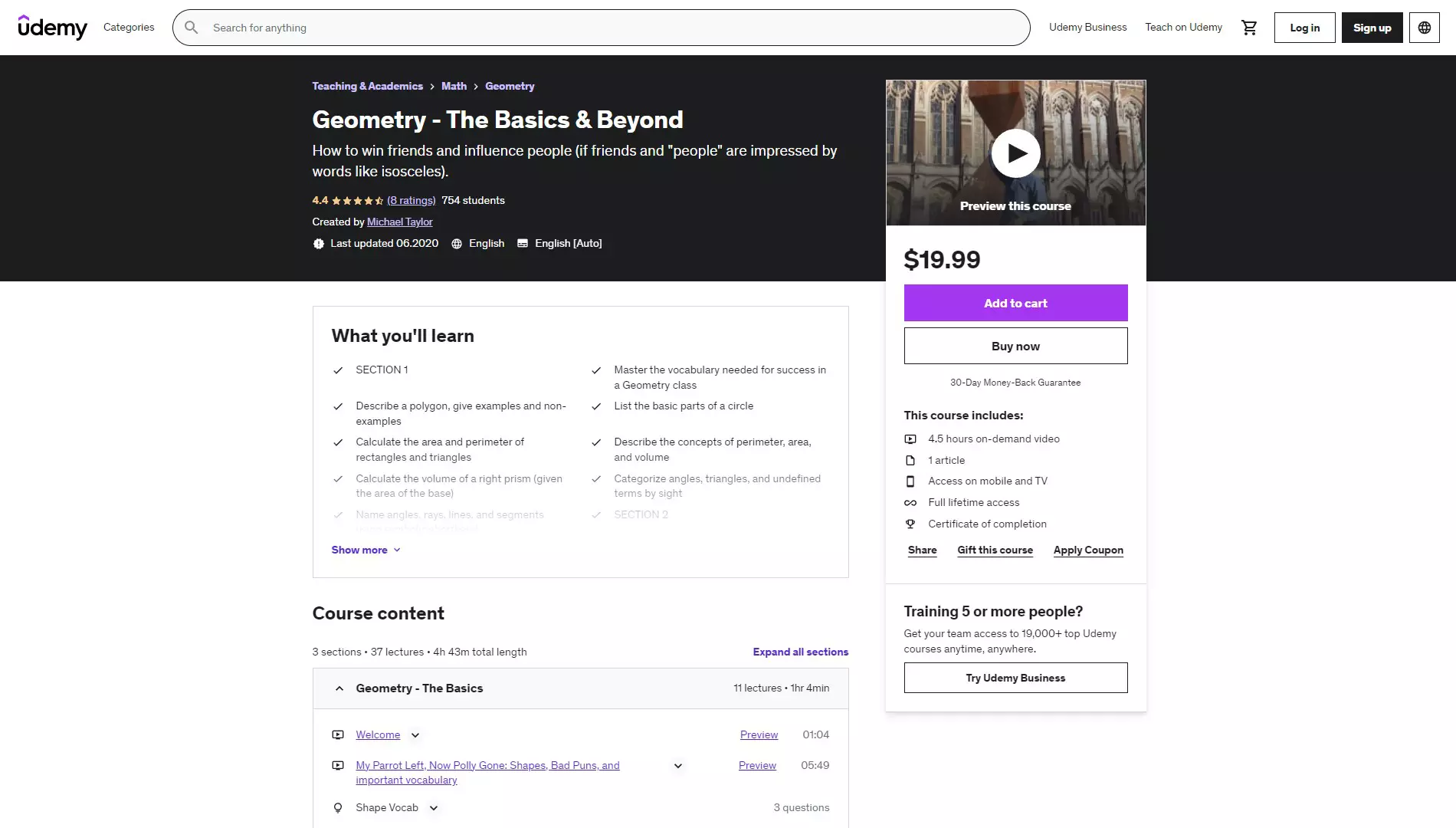Open the "(8 ratings)" link

412,200
